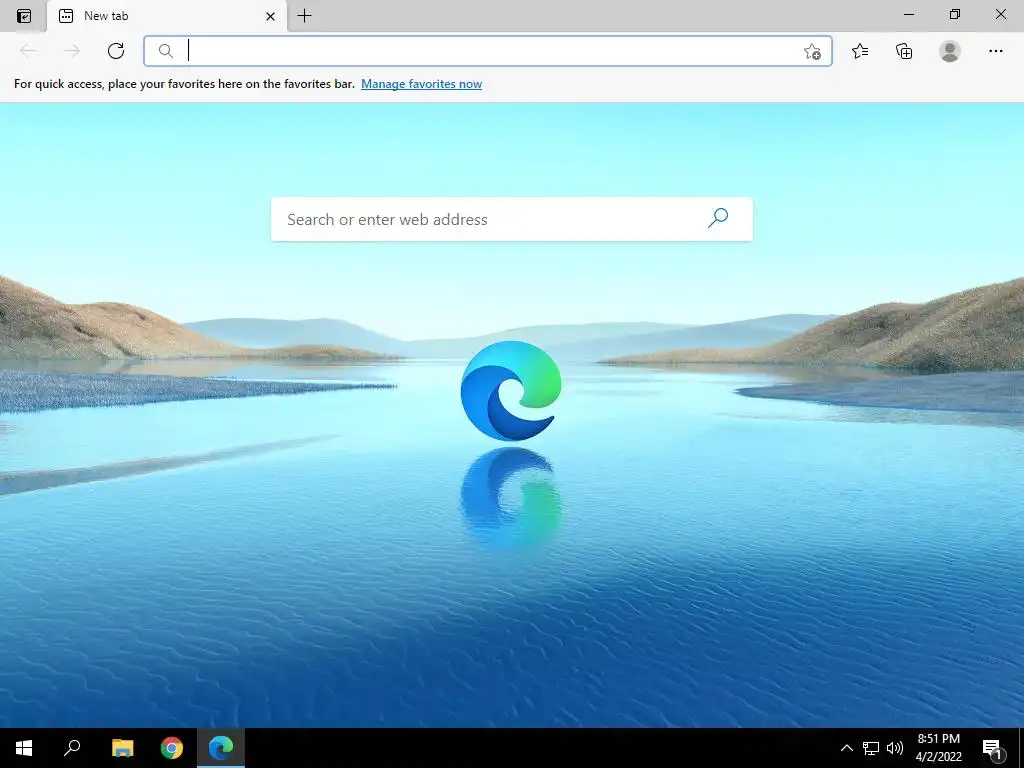Open the notification center icon

tap(992, 749)
